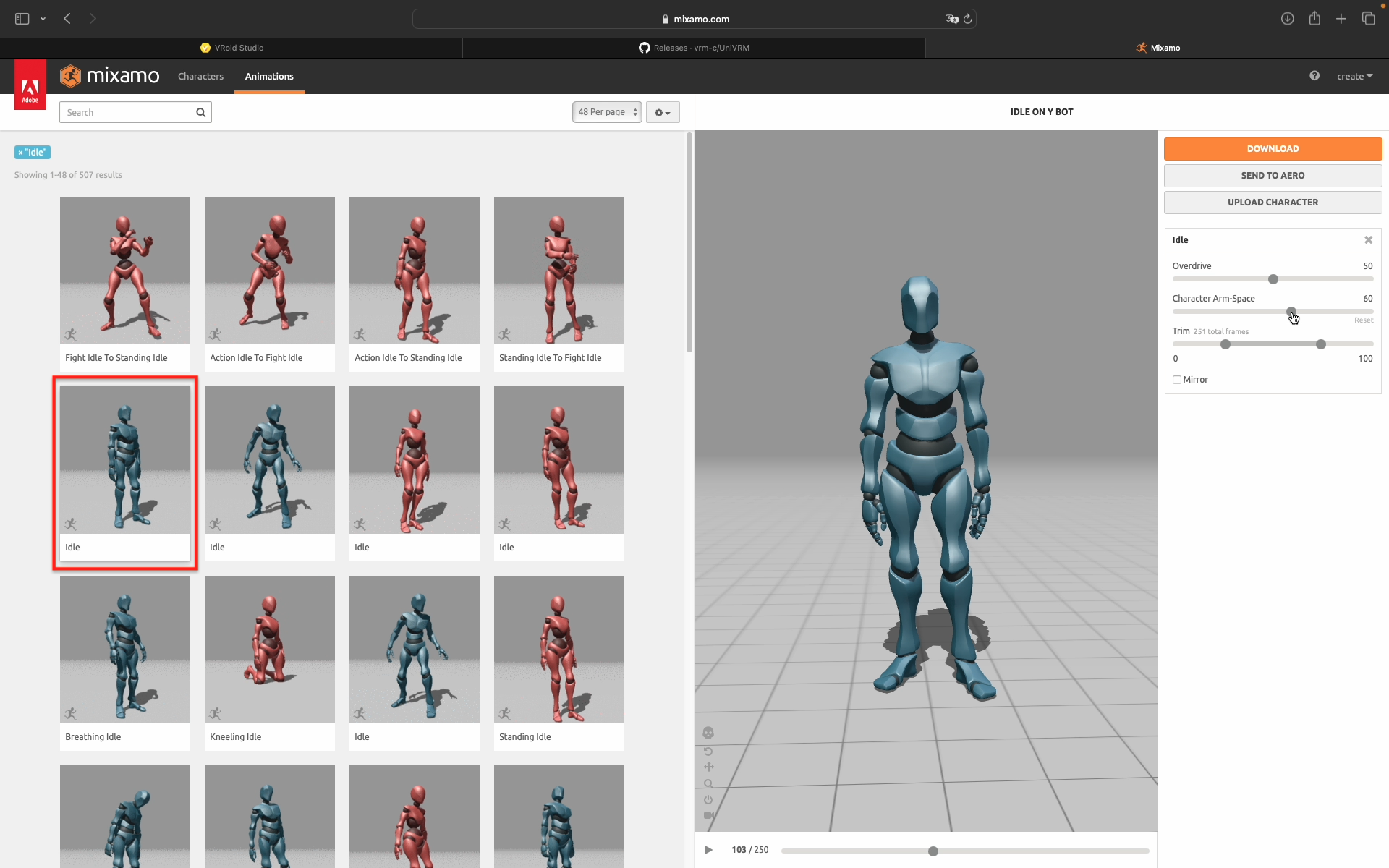Image resolution: width=1389 pixels, height=868 pixels.
Task: Select the zoom magnifier icon in the viewport
Action: (708, 783)
